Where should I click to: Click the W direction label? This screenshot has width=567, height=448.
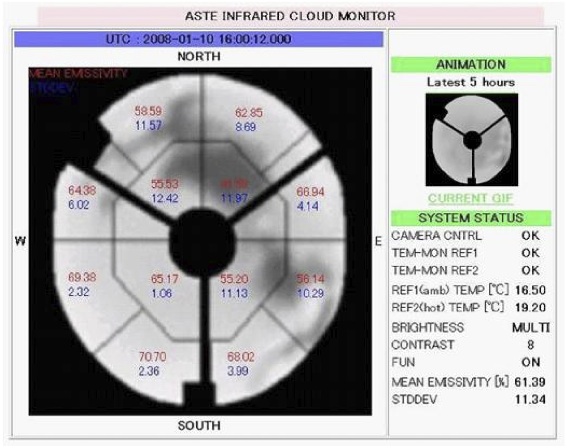[20, 241]
